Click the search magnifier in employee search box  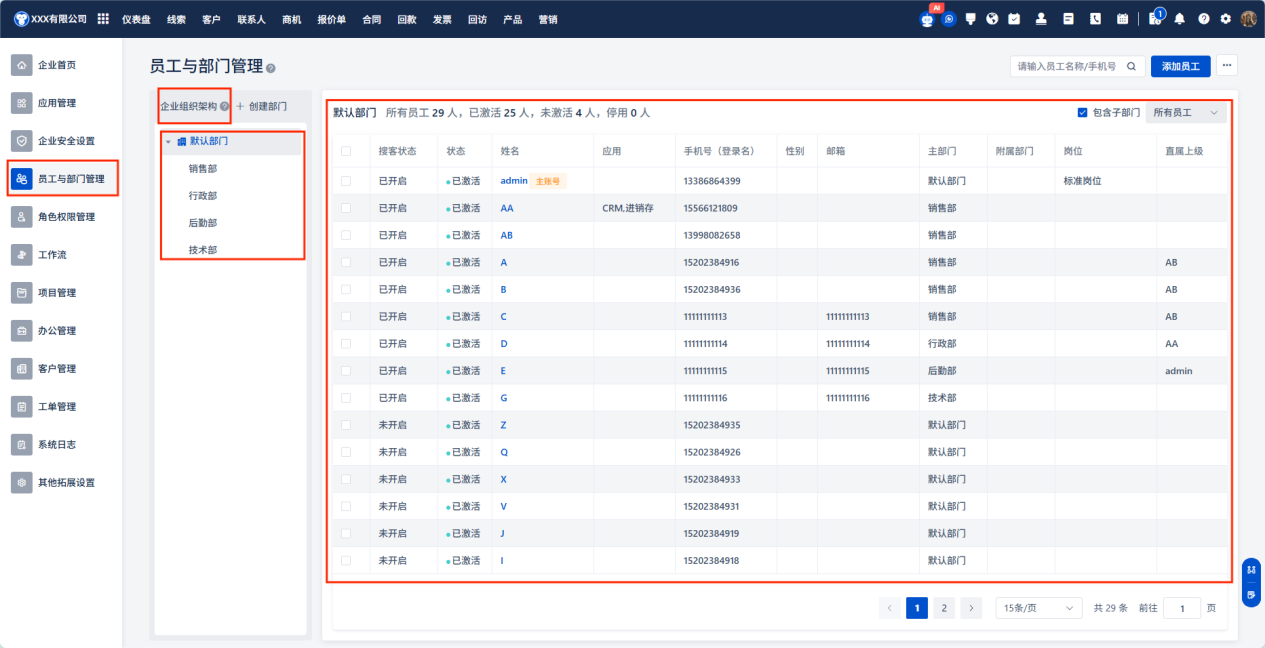click(1131, 66)
